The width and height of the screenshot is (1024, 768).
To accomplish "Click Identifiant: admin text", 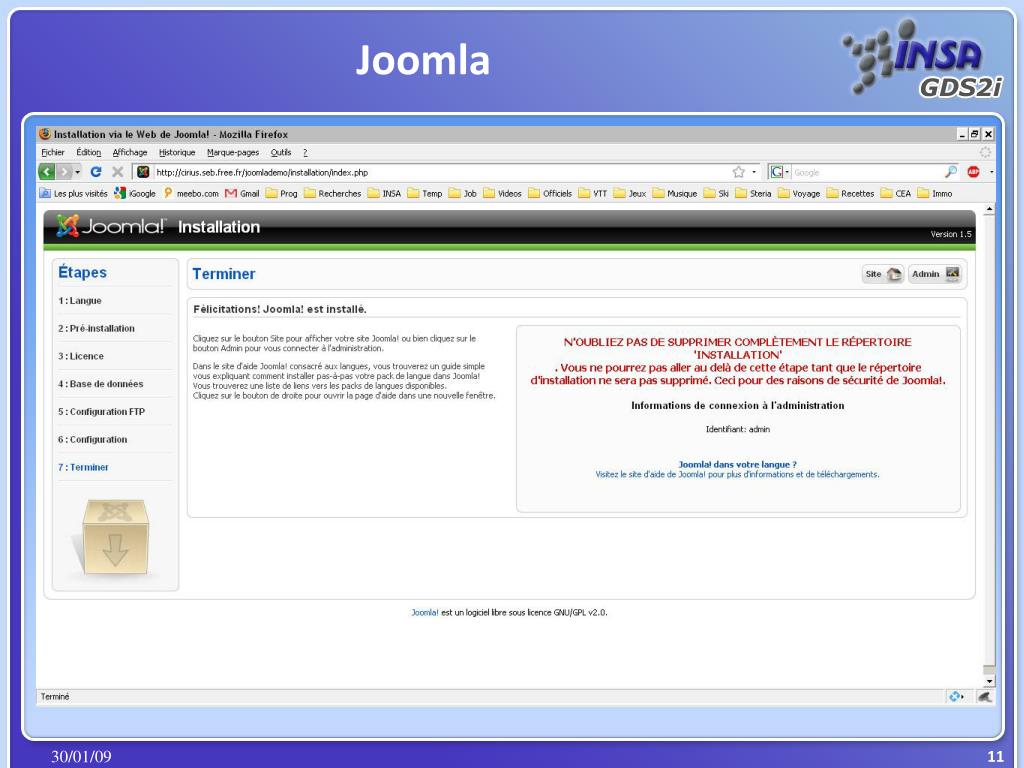I will (x=737, y=429).
